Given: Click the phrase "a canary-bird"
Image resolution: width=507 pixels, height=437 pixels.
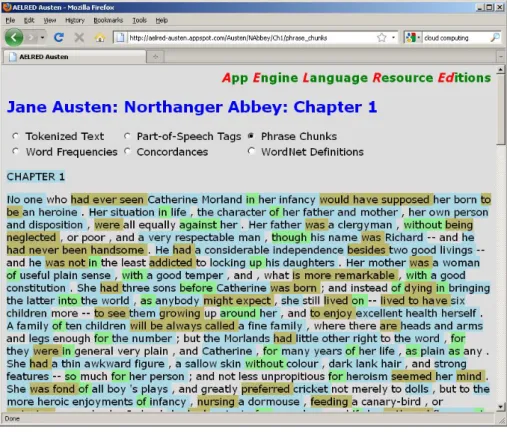Looking at the screenshot, I should pyautogui.click(x=386, y=401).
